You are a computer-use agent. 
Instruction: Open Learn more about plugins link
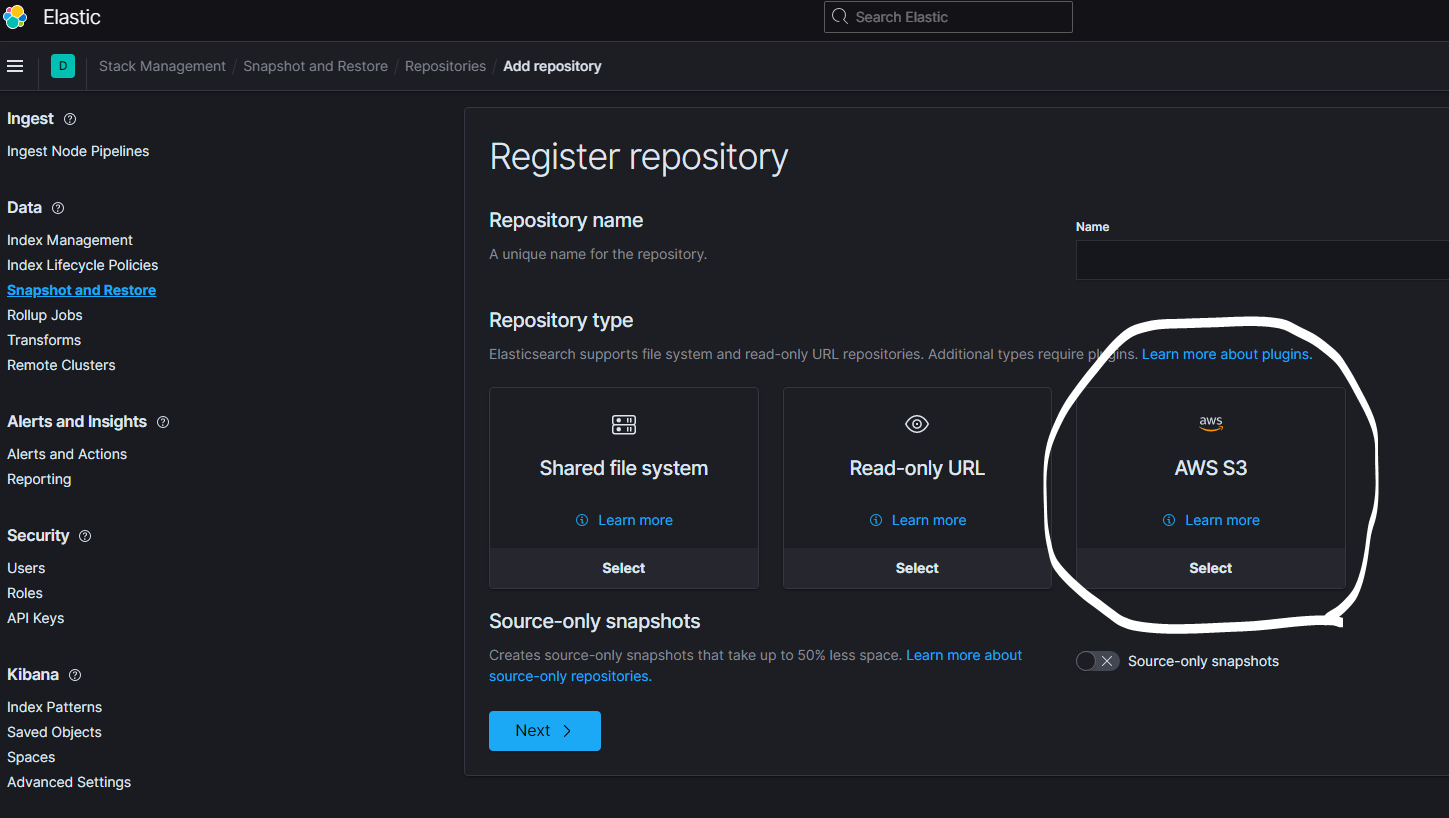[1227, 354]
